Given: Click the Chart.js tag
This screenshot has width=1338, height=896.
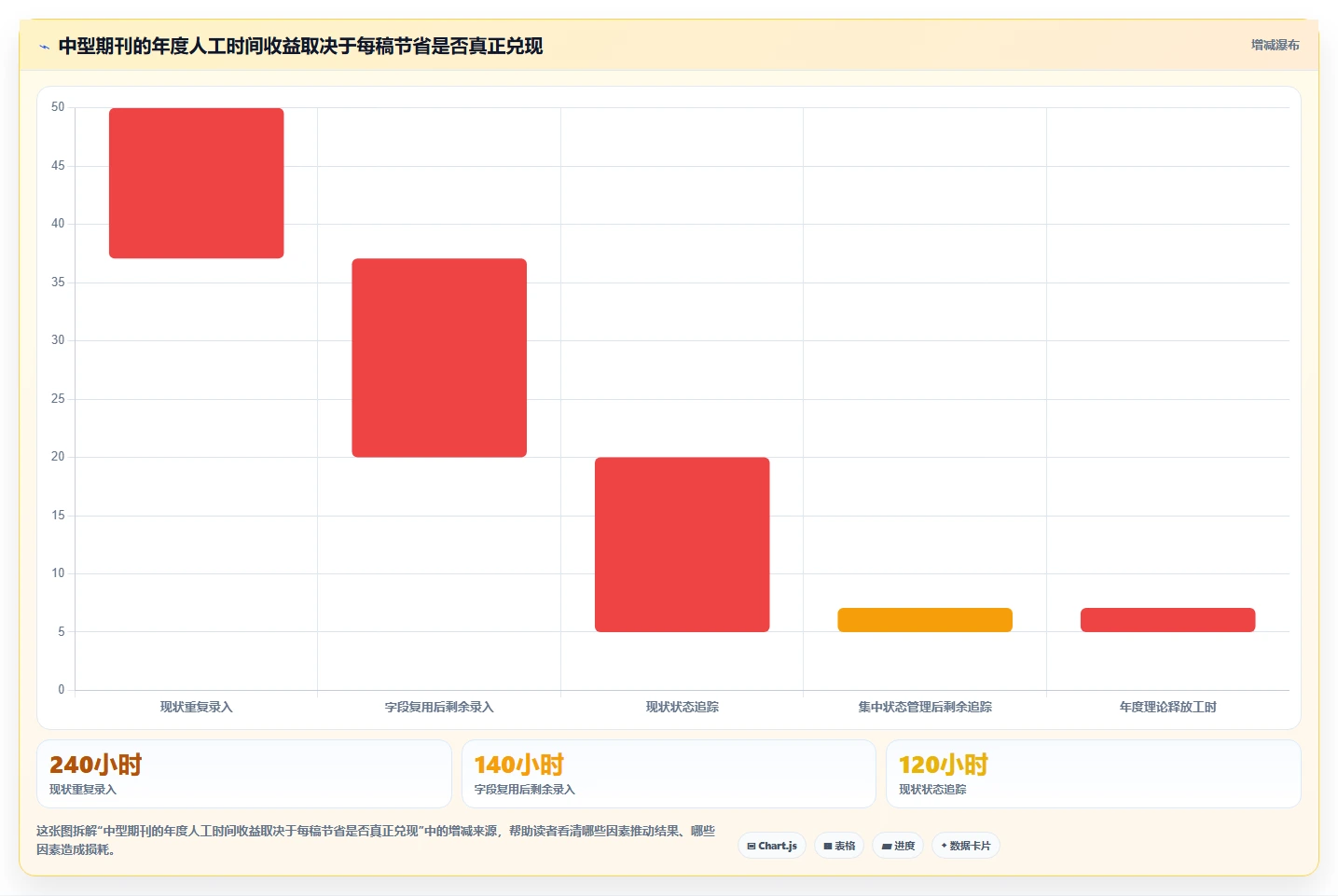Looking at the screenshot, I should (772, 846).
